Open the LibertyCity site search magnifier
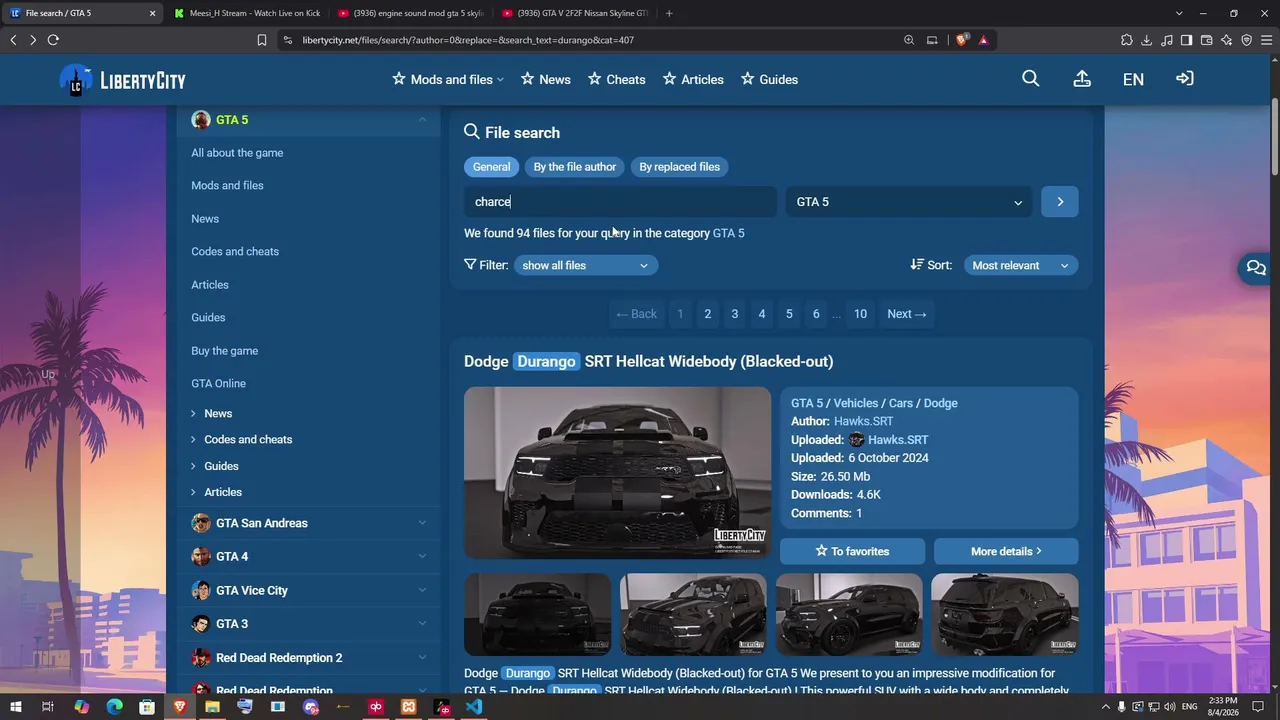Viewport: 1280px width, 720px height. pyautogui.click(x=1030, y=79)
